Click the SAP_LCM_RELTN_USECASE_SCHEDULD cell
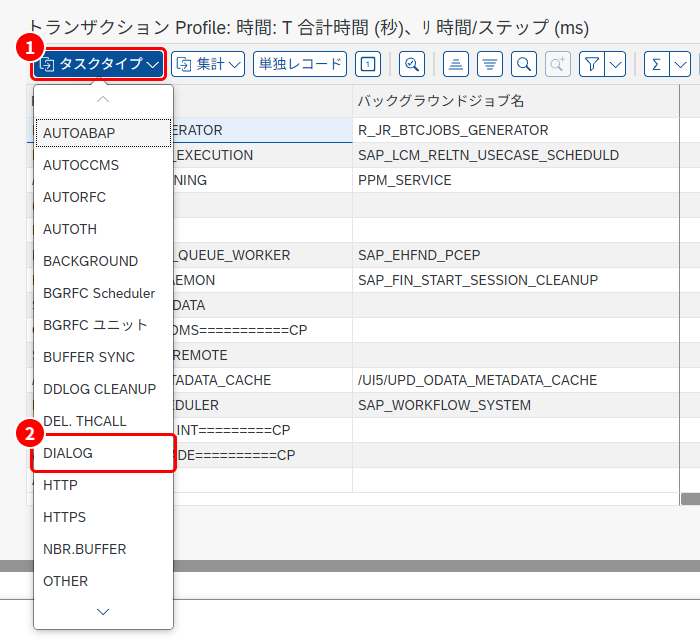 coord(516,155)
